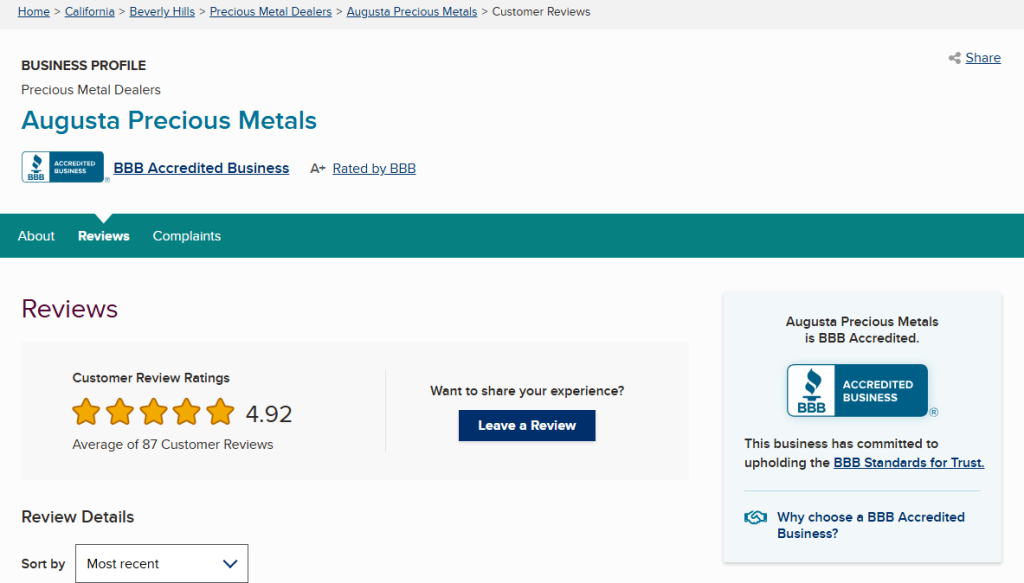Image resolution: width=1024 pixels, height=583 pixels.
Task: Click the Sort by chevron arrow
Action: tap(232, 563)
